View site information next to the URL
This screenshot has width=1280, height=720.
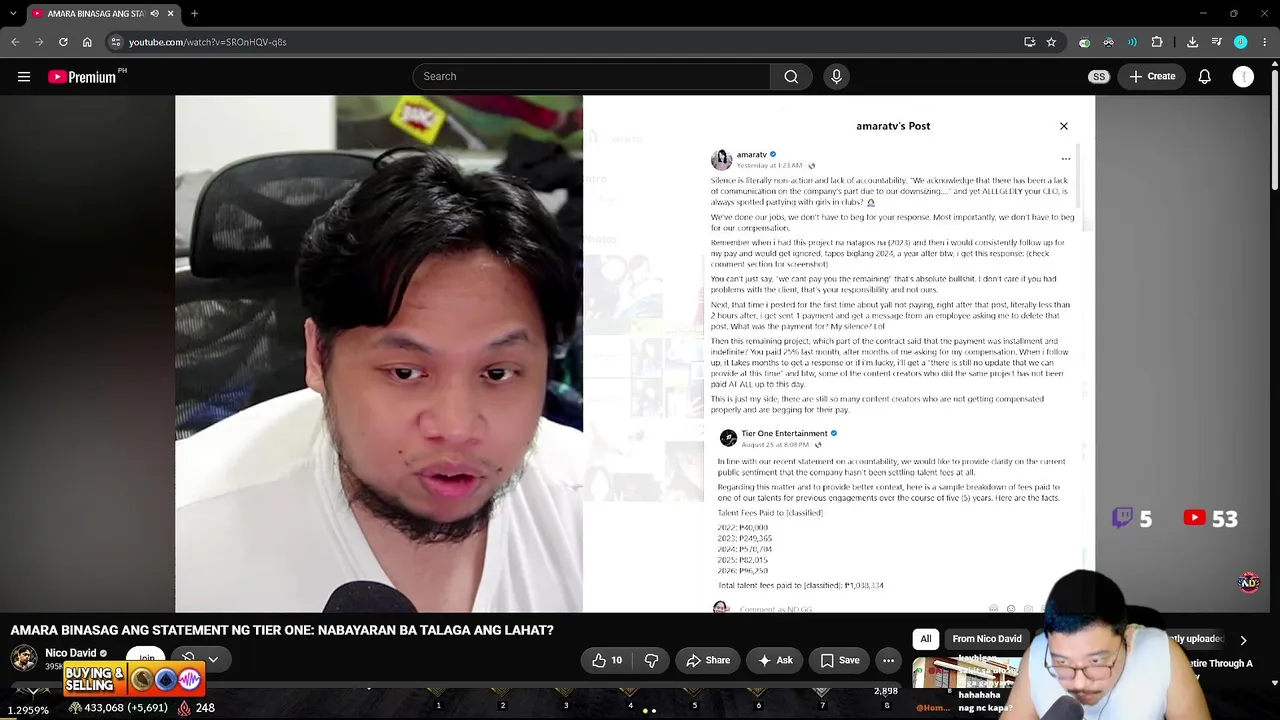pyautogui.click(x=116, y=42)
